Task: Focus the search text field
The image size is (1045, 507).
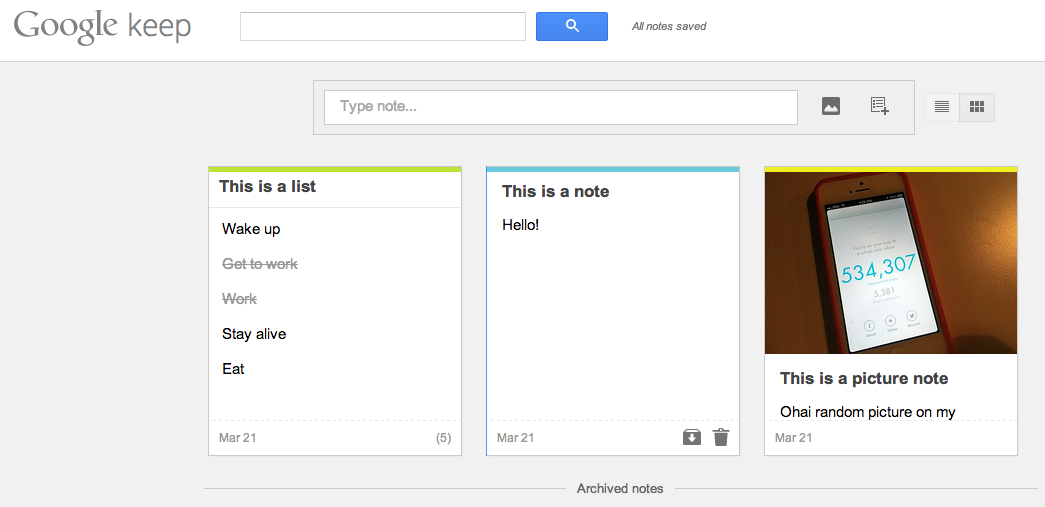Action: (383, 26)
